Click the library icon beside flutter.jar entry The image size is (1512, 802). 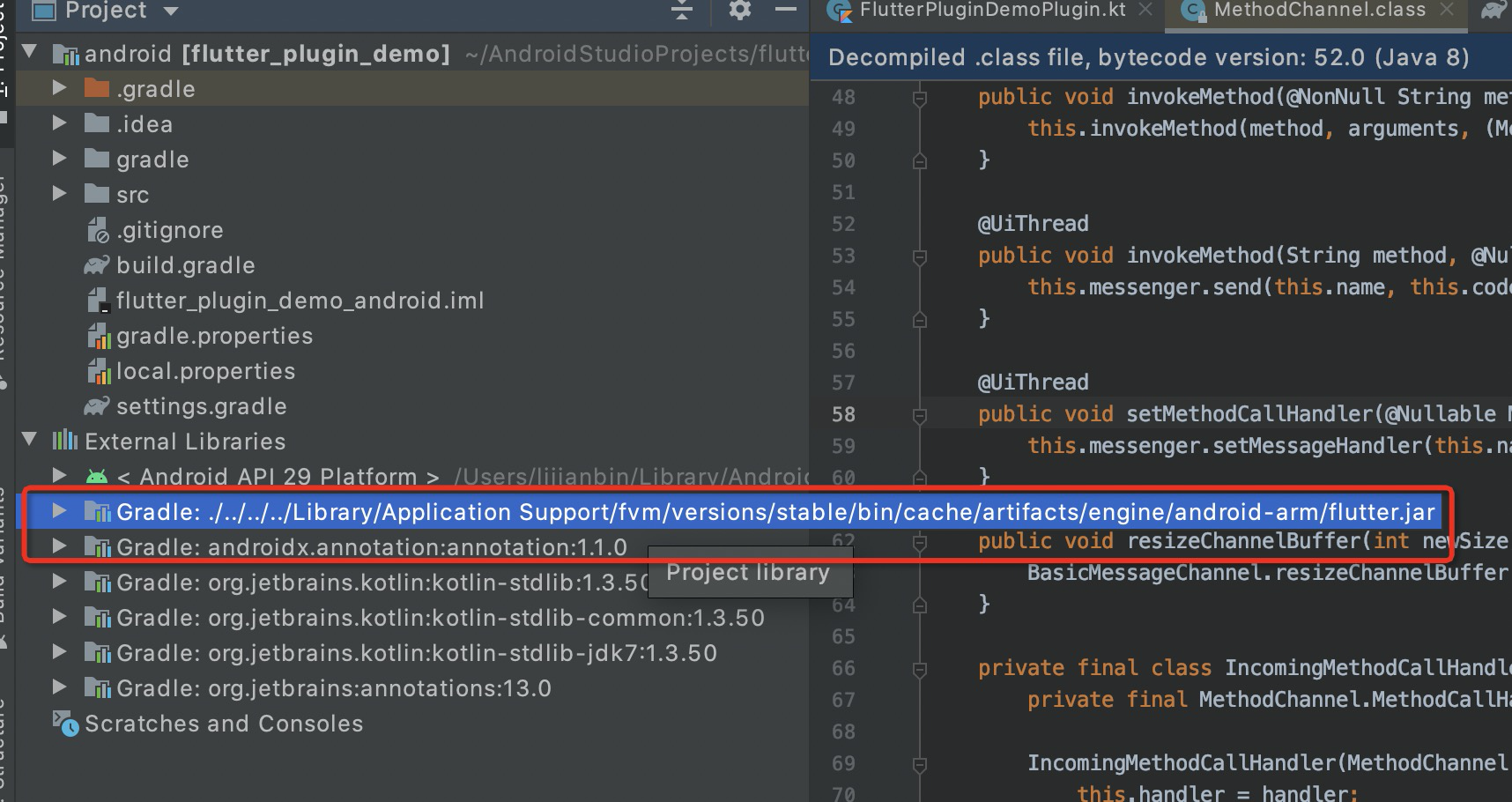click(97, 511)
